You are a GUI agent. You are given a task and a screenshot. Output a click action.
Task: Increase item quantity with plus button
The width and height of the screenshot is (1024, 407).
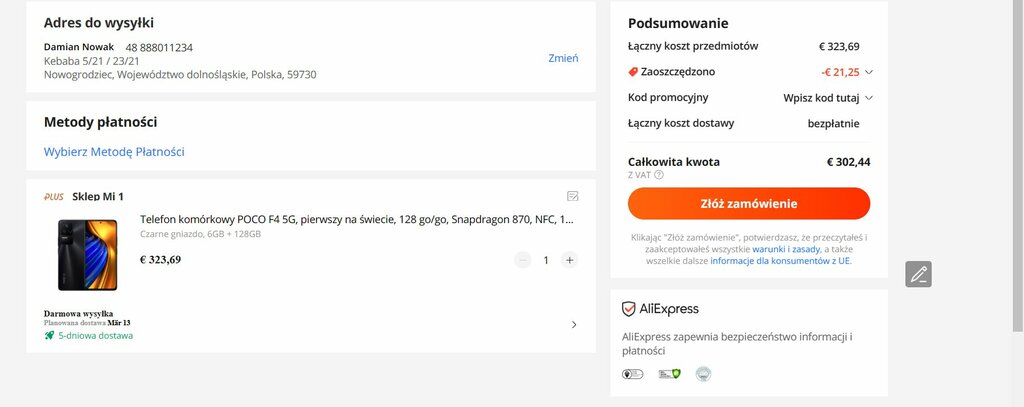(569, 260)
